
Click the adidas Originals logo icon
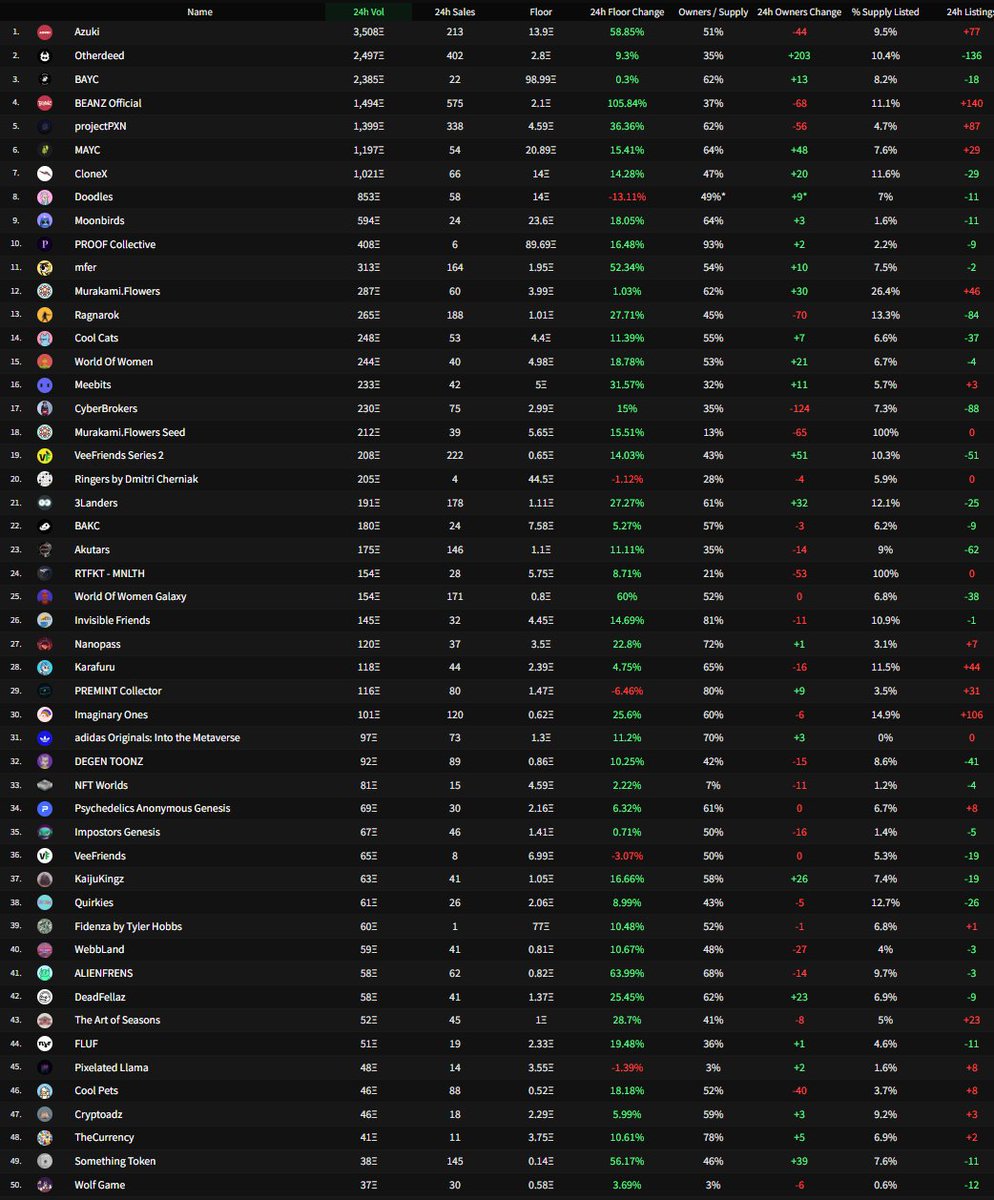45,738
